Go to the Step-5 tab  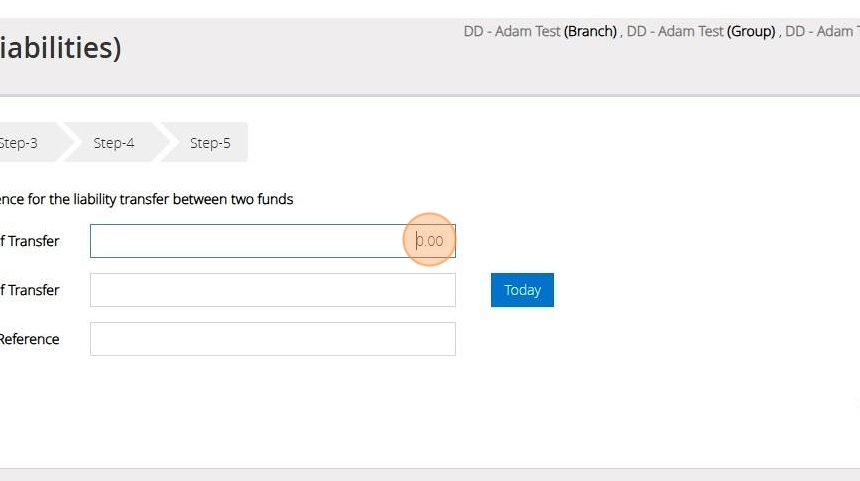coord(210,143)
